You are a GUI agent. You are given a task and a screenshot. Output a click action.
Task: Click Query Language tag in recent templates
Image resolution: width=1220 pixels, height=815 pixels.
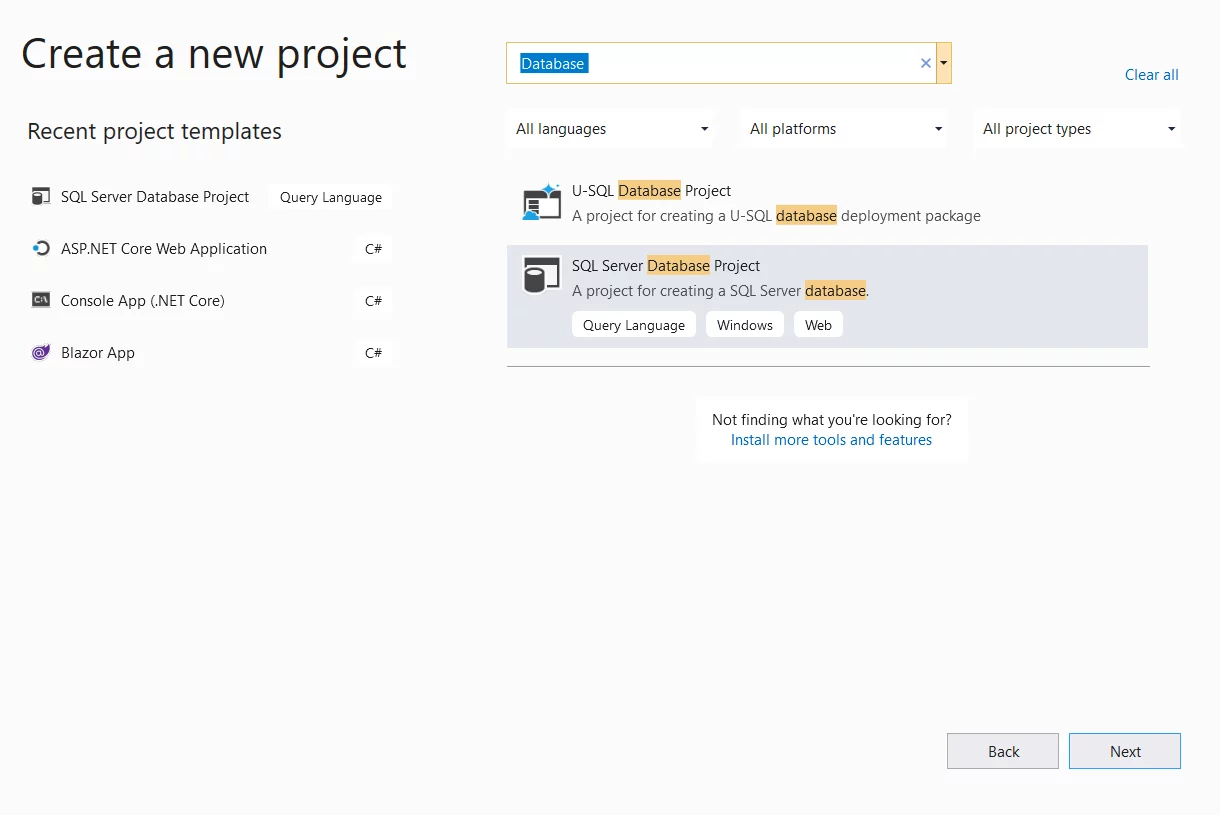331,197
